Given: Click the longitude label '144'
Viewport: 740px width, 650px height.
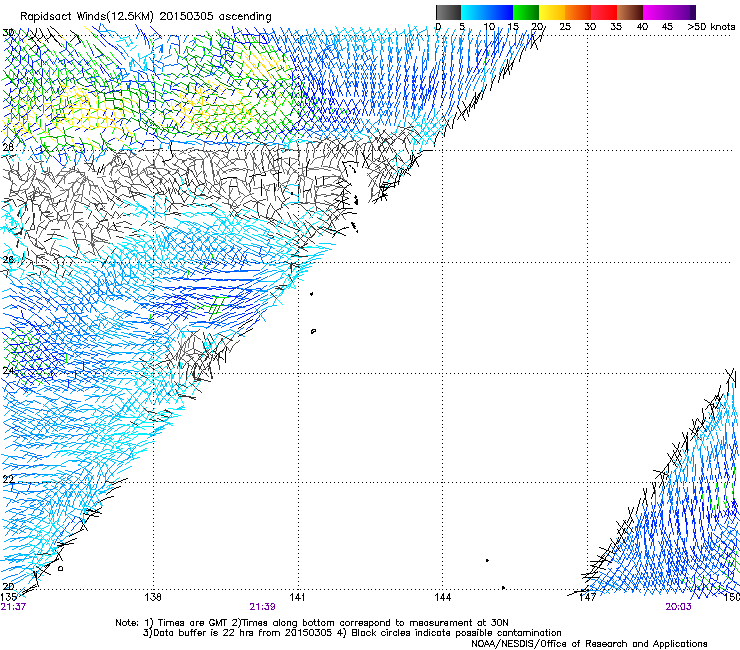Looking at the screenshot, I should click(x=442, y=598).
